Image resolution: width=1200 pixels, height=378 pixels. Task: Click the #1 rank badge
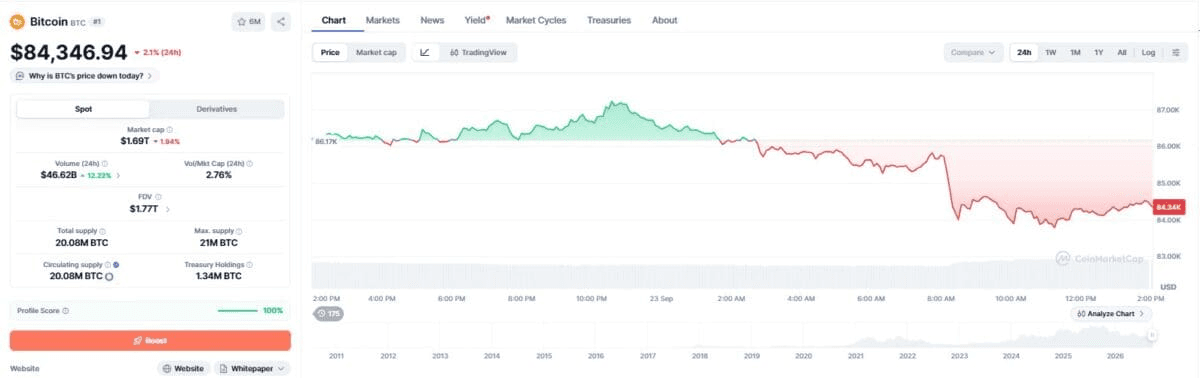click(96, 21)
